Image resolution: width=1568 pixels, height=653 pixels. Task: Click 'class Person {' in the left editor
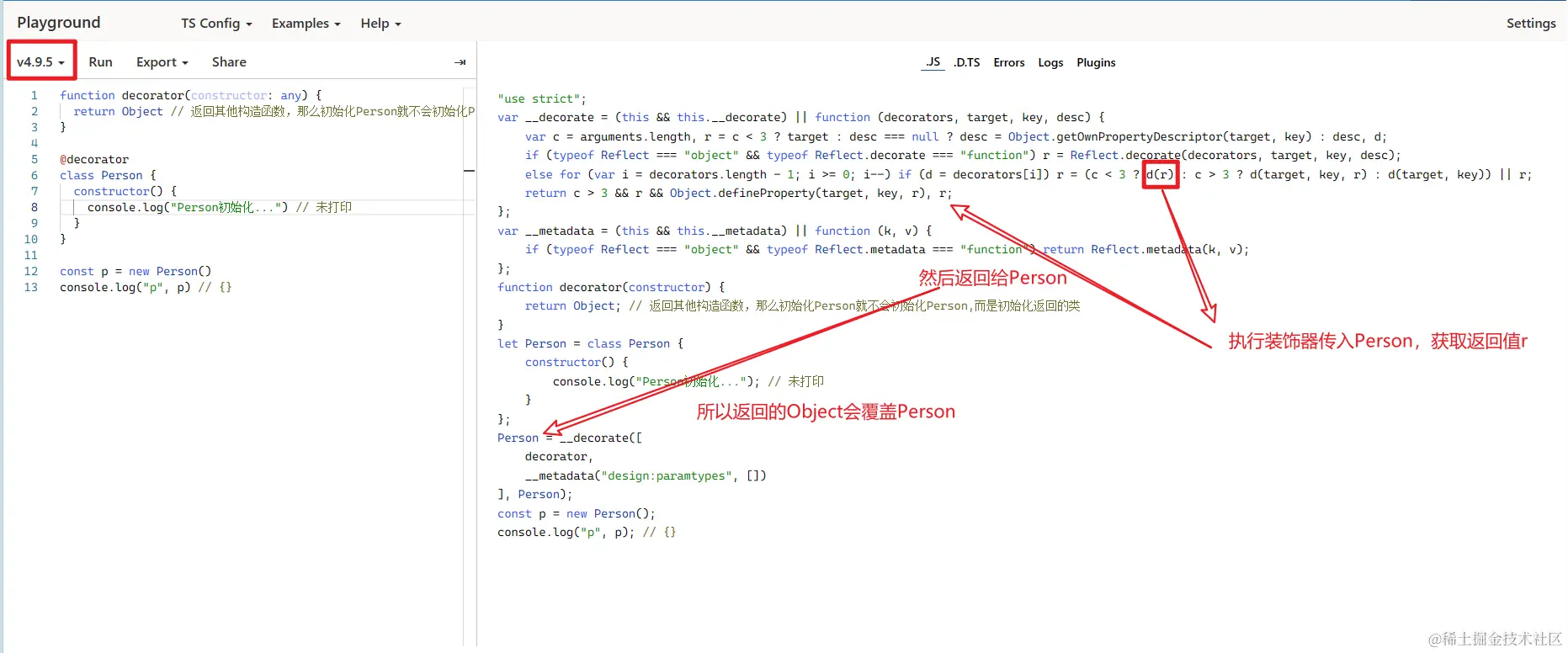pyautogui.click(x=108, y=175)
